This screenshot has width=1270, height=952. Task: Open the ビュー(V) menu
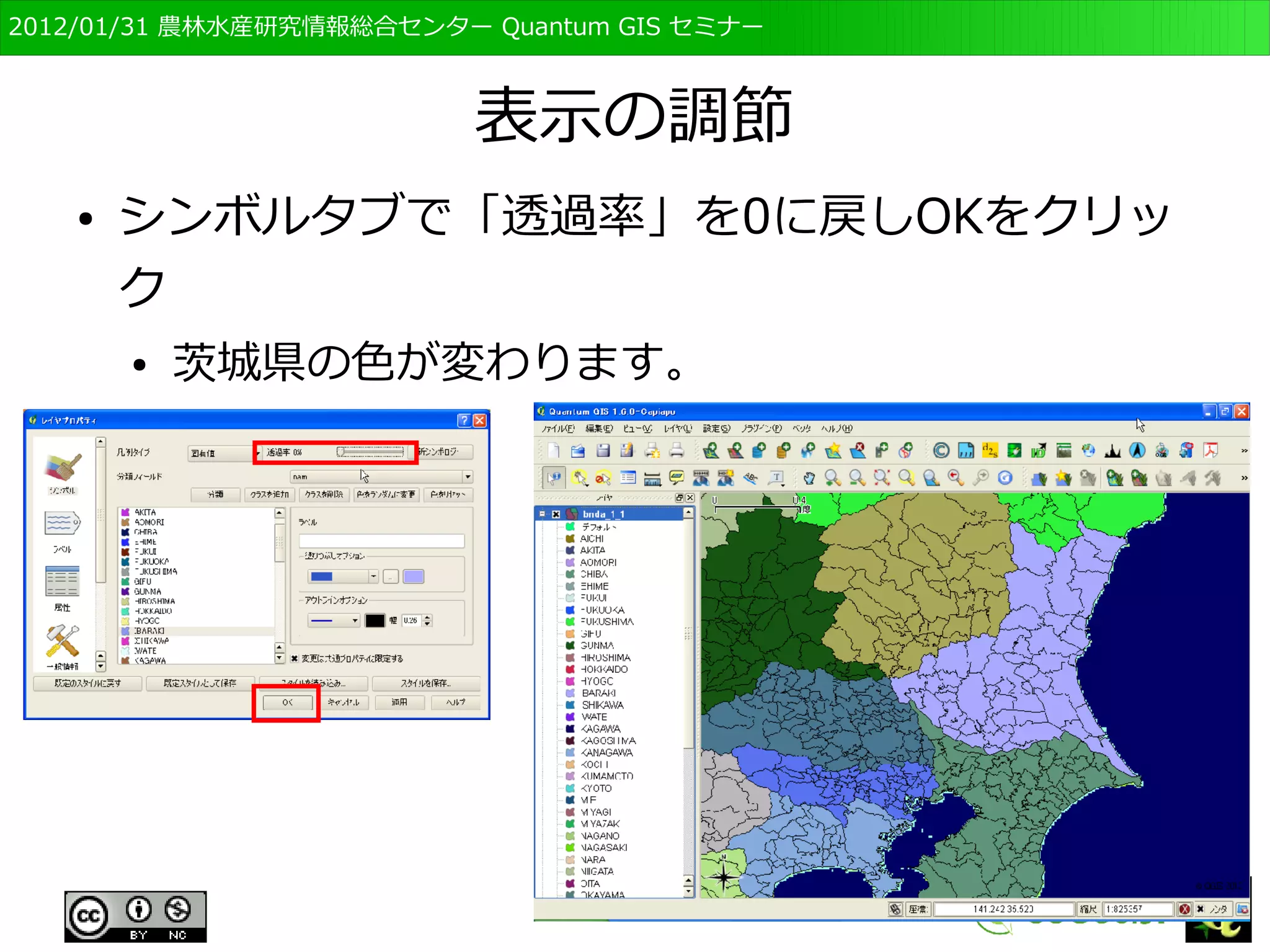coord(638,429)
